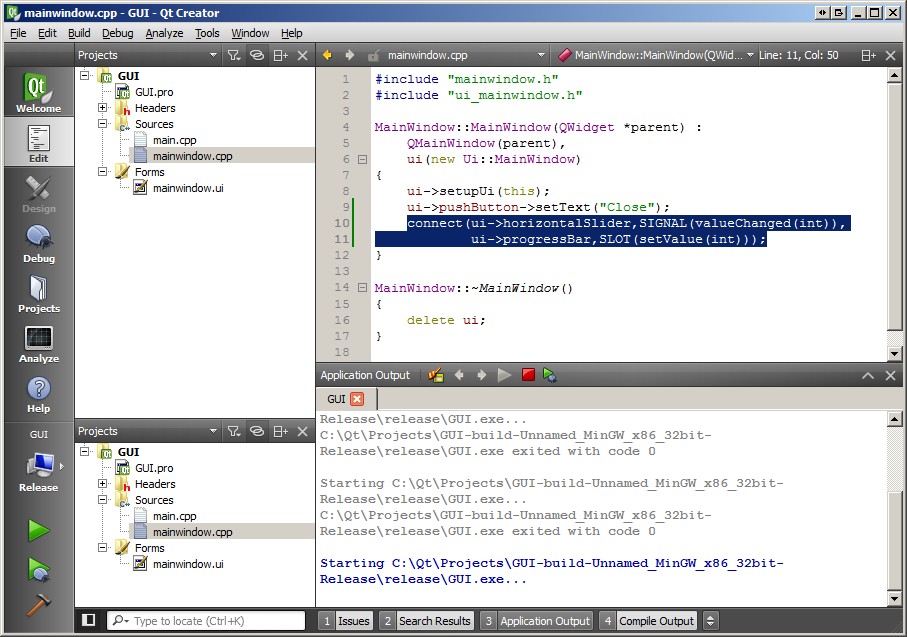Go back in editor navigation history
907x637 pixels.
(x=327, y=55)
